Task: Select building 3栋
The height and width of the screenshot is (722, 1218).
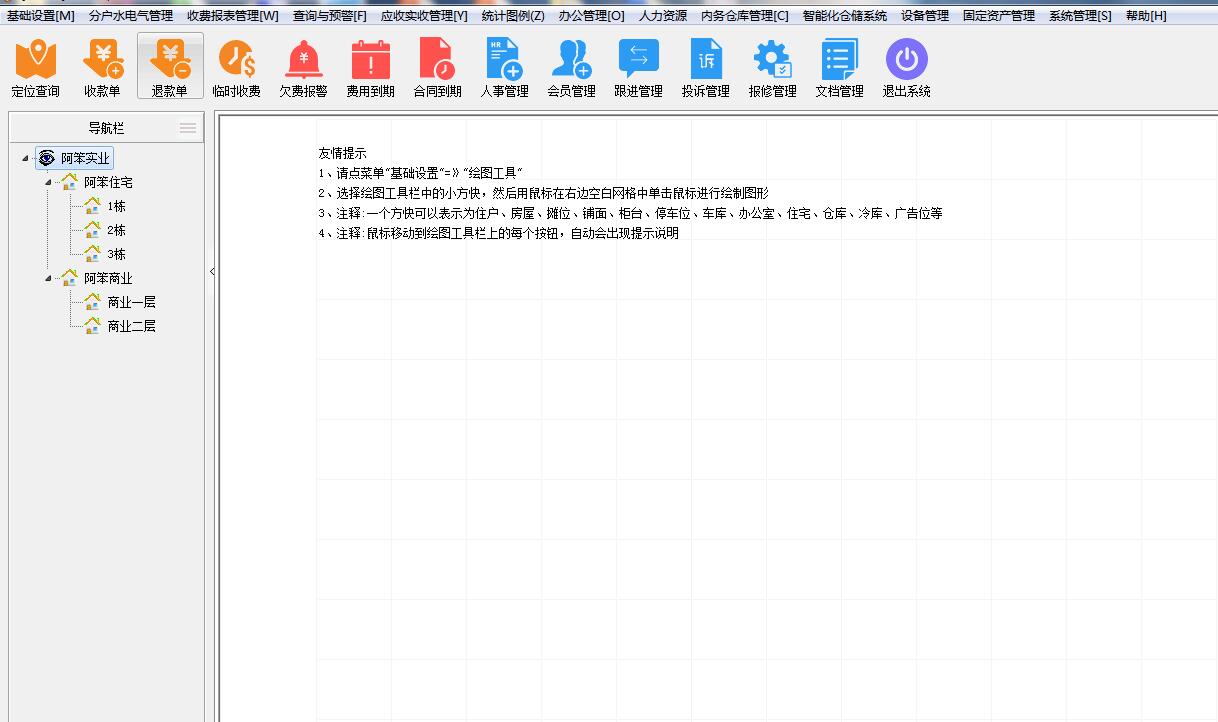Action: pos(117,254)
